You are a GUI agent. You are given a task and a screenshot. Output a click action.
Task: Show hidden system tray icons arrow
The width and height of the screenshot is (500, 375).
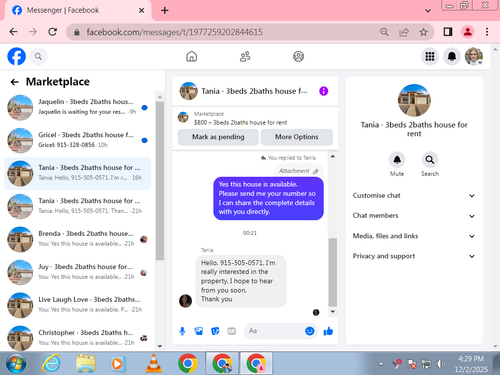[x=381, y=364]
